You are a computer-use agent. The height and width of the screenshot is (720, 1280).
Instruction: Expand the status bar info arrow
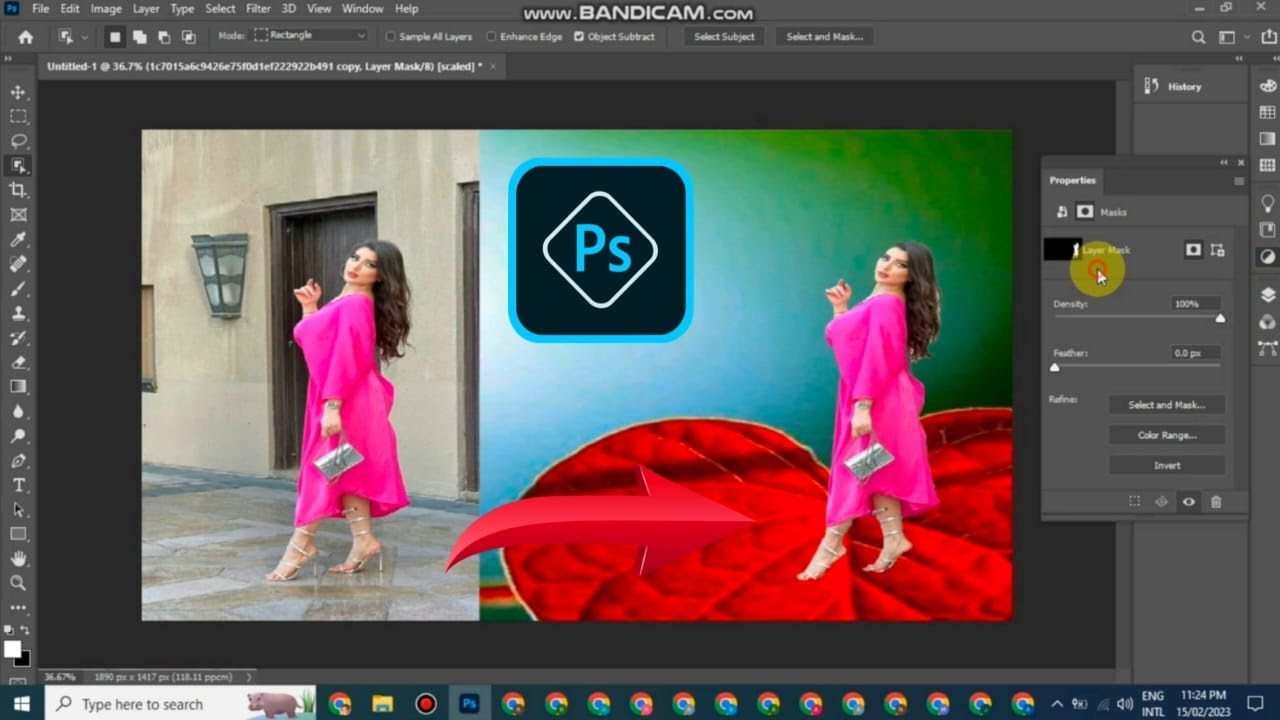(249, 677)
